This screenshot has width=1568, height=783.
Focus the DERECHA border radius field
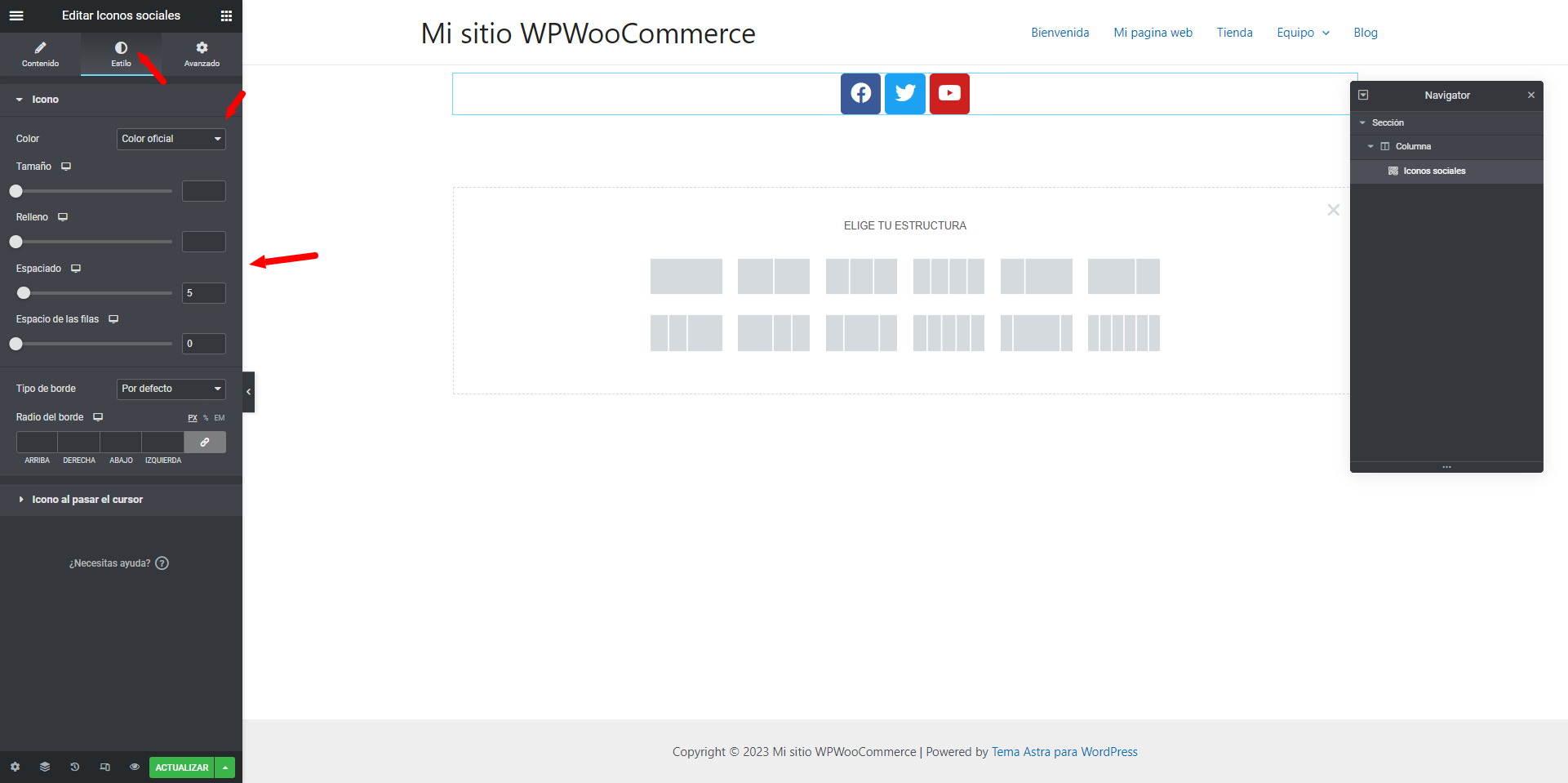pyautogui.click(x=79, y=442)
